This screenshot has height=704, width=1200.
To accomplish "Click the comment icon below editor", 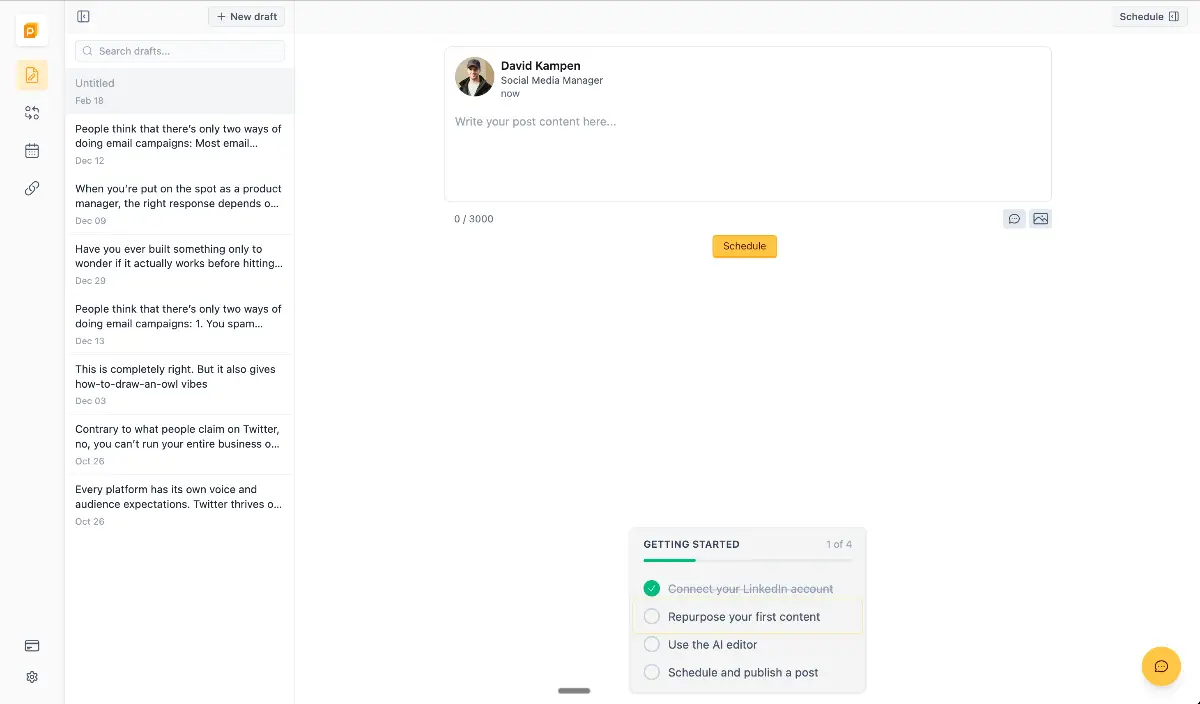I will point(1014,219).
